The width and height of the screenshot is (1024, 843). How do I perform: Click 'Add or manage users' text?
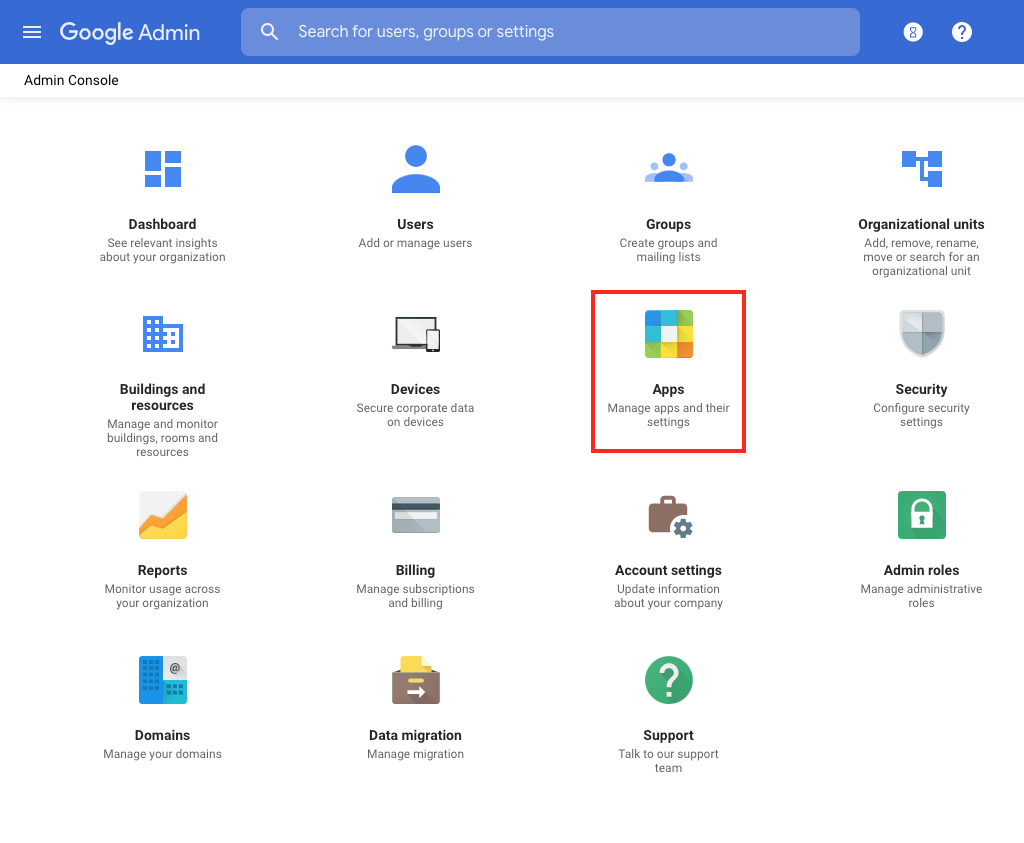click(x=415, y=243)
